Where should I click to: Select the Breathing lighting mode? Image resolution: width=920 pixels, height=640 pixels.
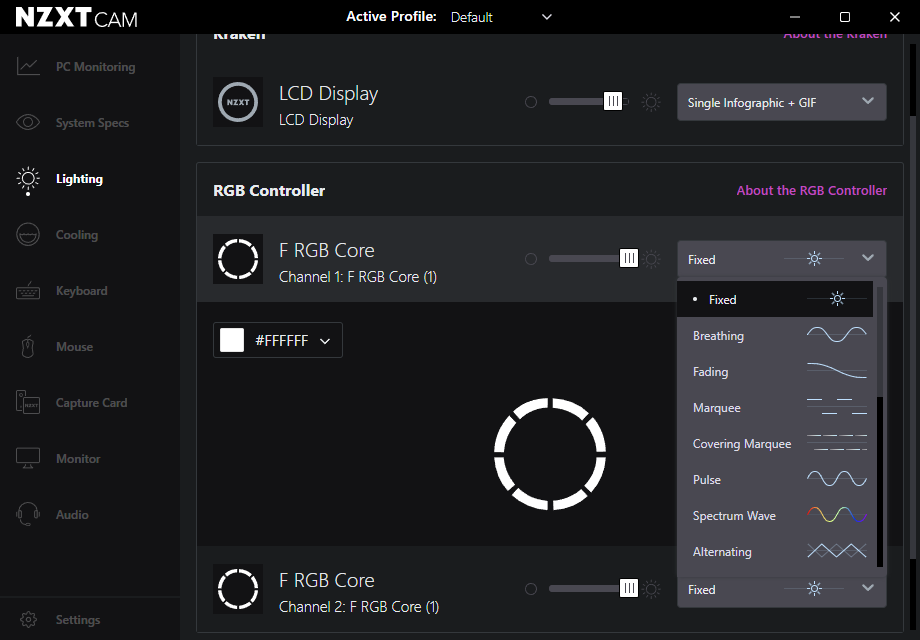point(775,336)
